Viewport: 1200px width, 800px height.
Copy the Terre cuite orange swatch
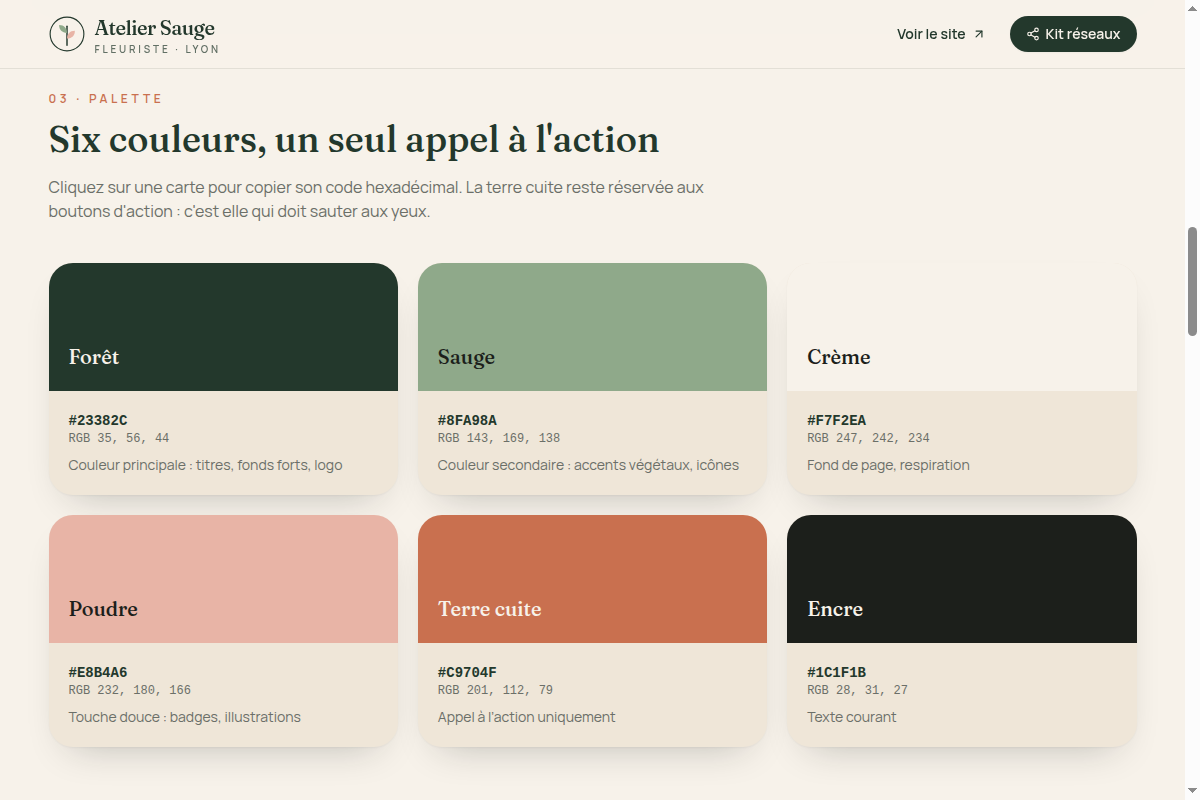592,579
